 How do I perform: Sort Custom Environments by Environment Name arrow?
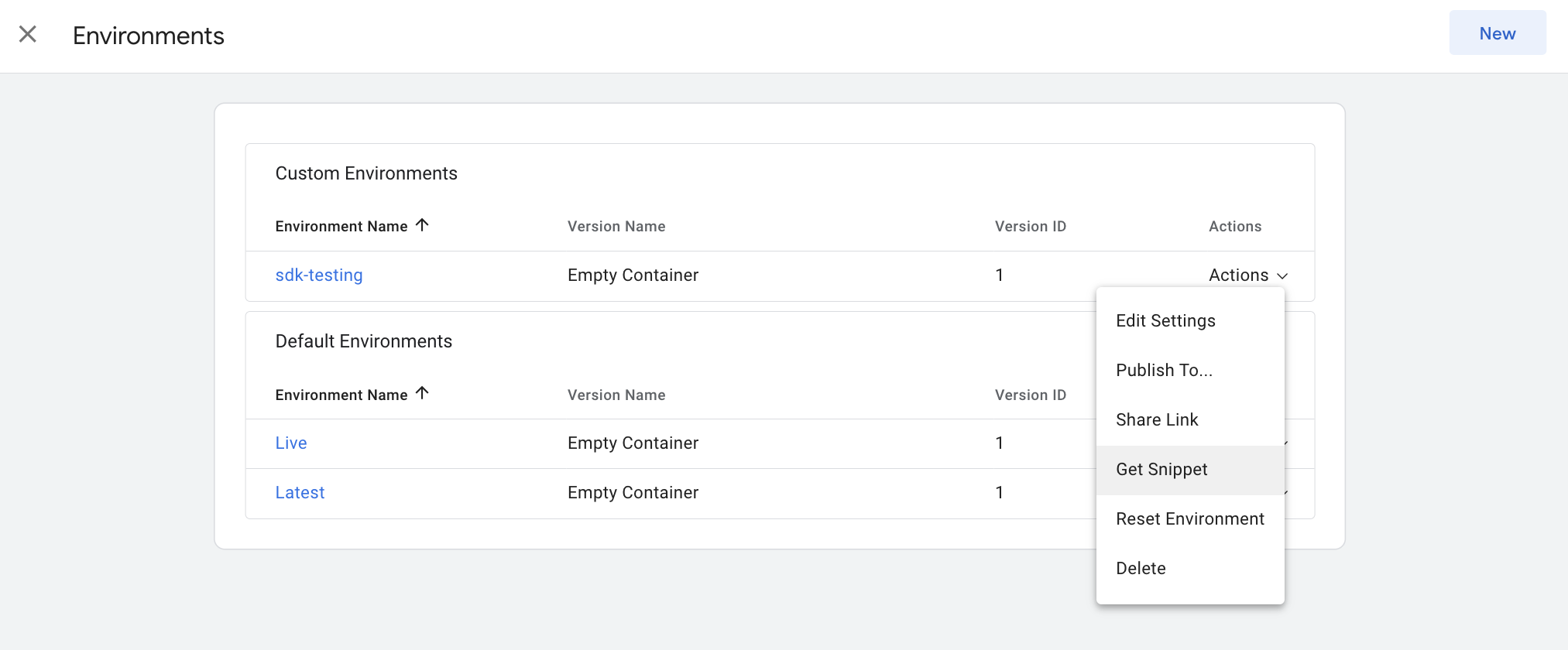tap(422, 225)
